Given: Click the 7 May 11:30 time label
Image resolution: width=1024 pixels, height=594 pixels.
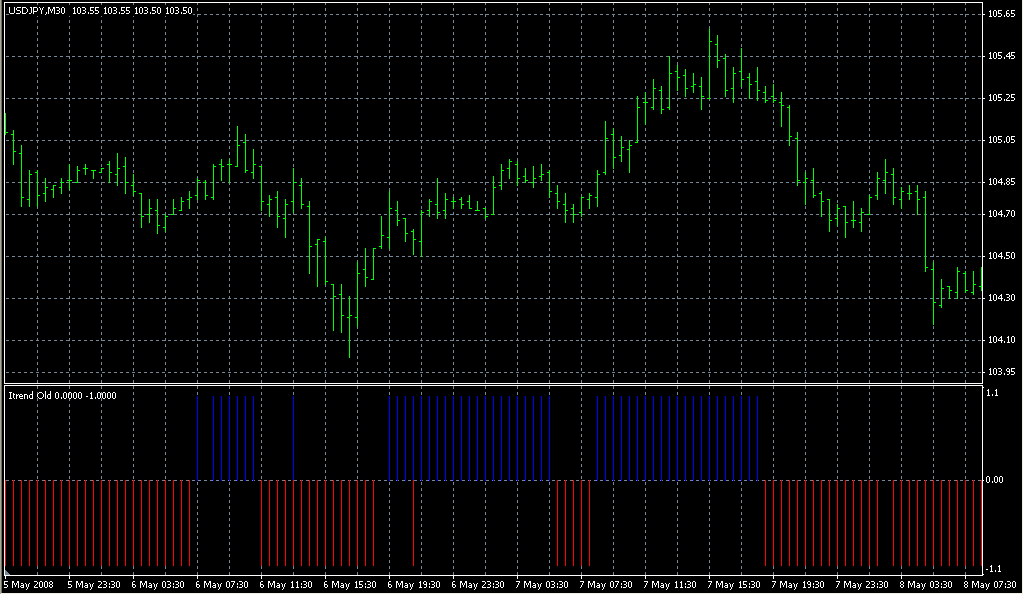Looking at the screenshot, I should (x=670, y=585).
